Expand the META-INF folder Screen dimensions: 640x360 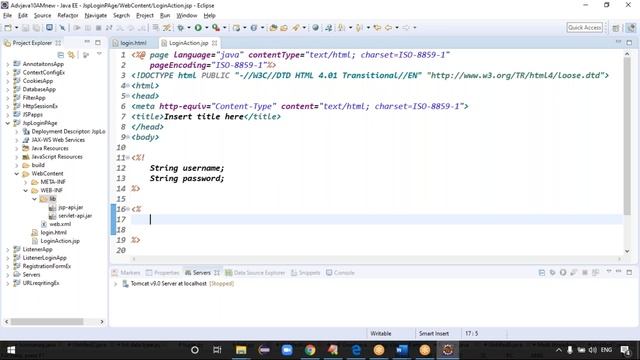[x=25, y=182]
